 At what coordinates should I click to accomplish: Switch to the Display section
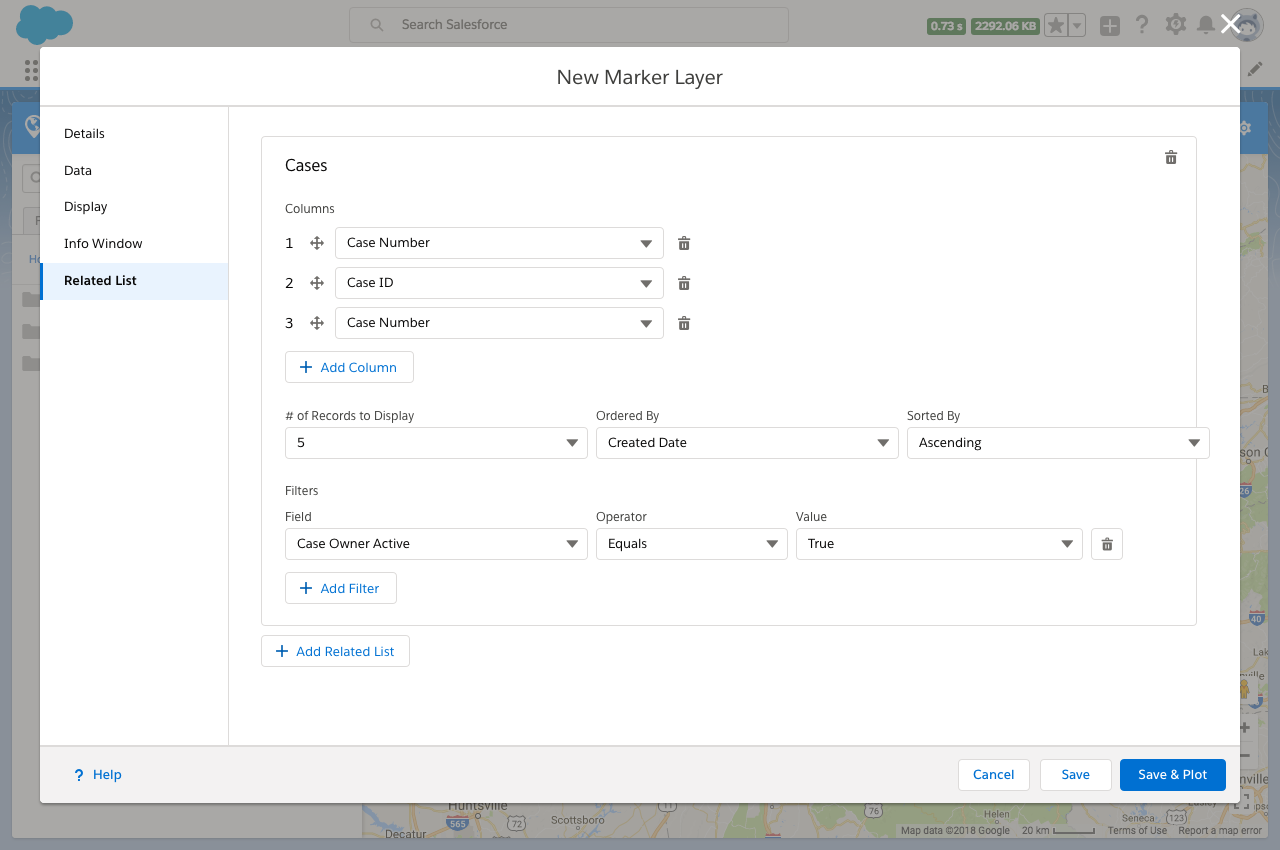[134, 207]
